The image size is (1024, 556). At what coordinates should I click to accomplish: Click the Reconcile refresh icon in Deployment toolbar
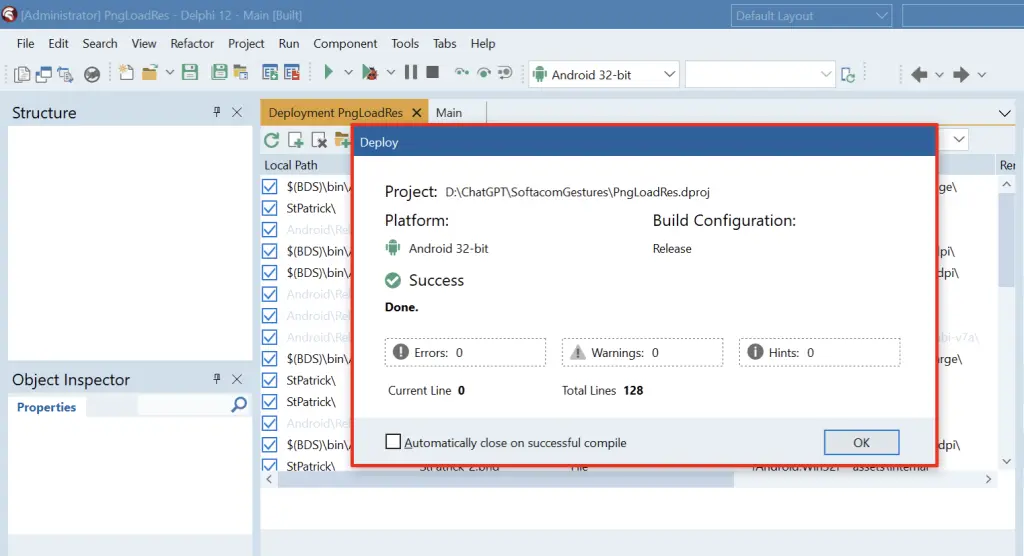272,139
